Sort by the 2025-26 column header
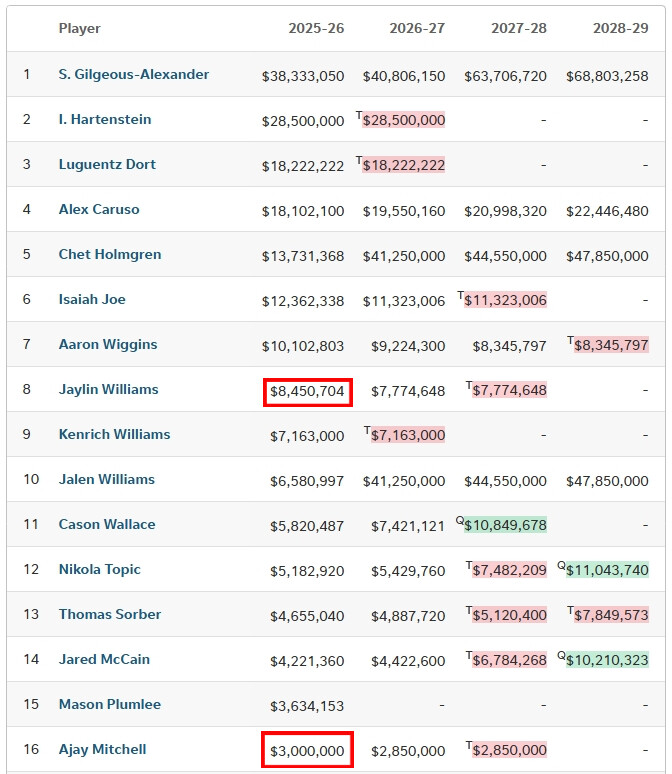 tap(316, 28)
